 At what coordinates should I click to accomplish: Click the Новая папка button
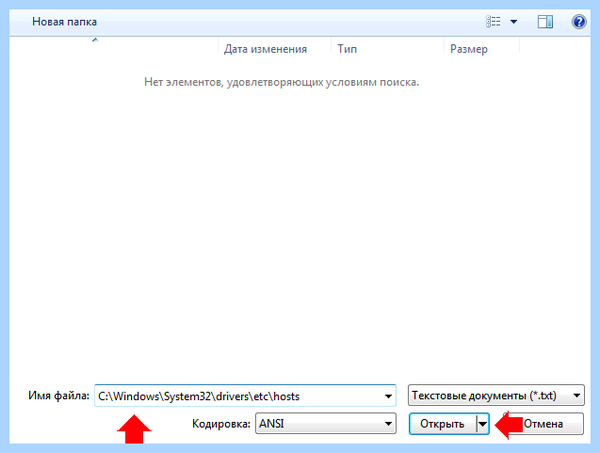click(64, 22)
